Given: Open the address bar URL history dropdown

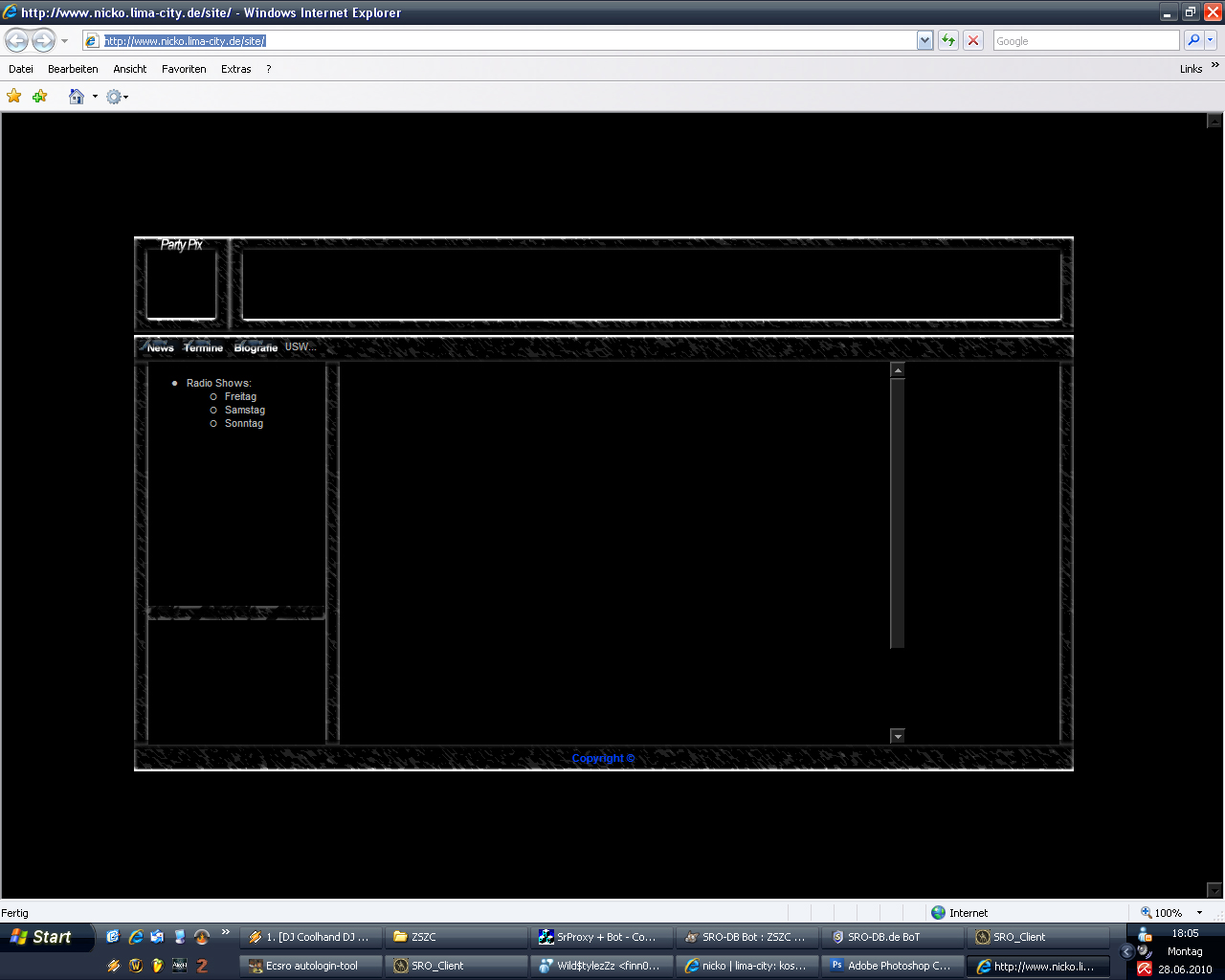Looking at the screenshot, I should click(x=924, y=40).
